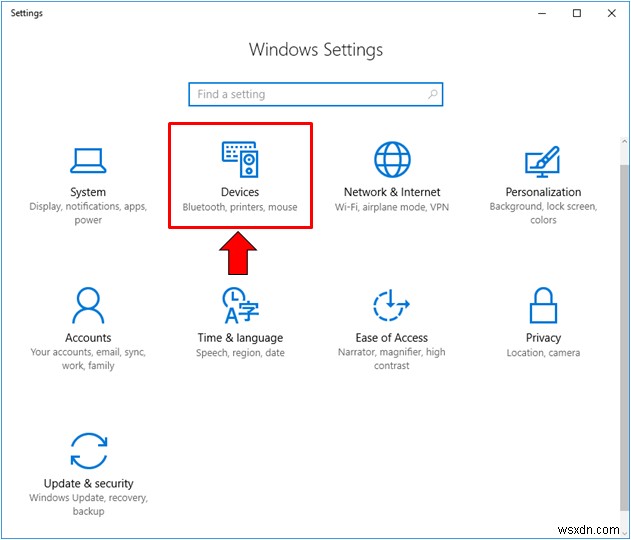
Task: Maximize the Settings window
Action: [x=577, y=13]
